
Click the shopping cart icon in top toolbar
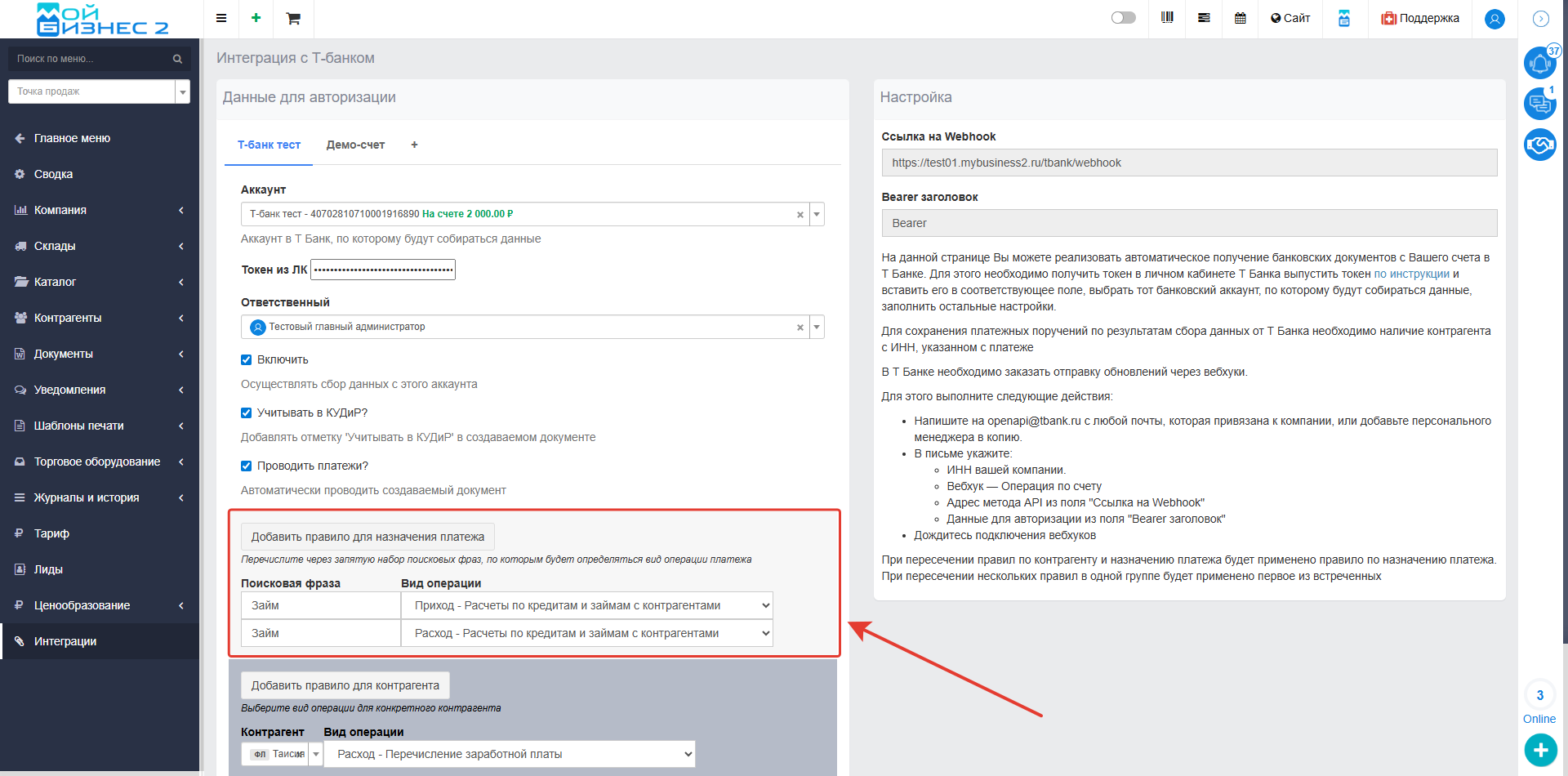293,19
